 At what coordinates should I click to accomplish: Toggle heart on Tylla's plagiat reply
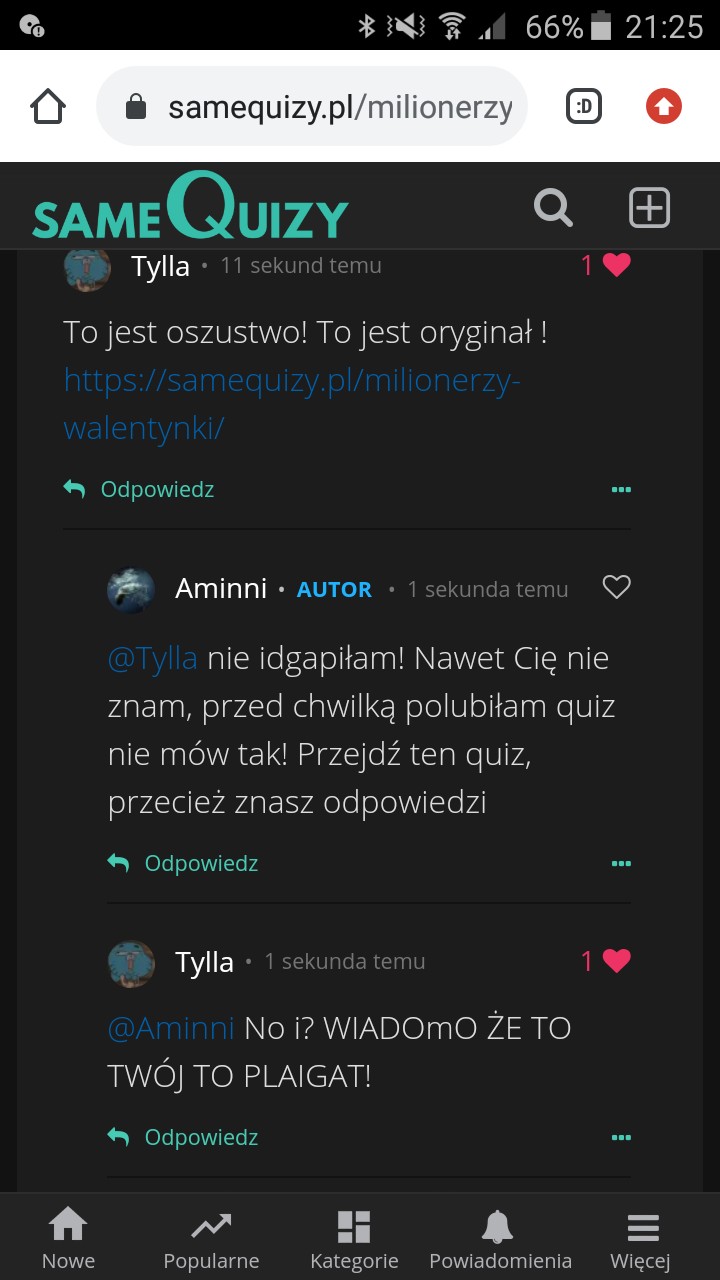pos(616,961)
